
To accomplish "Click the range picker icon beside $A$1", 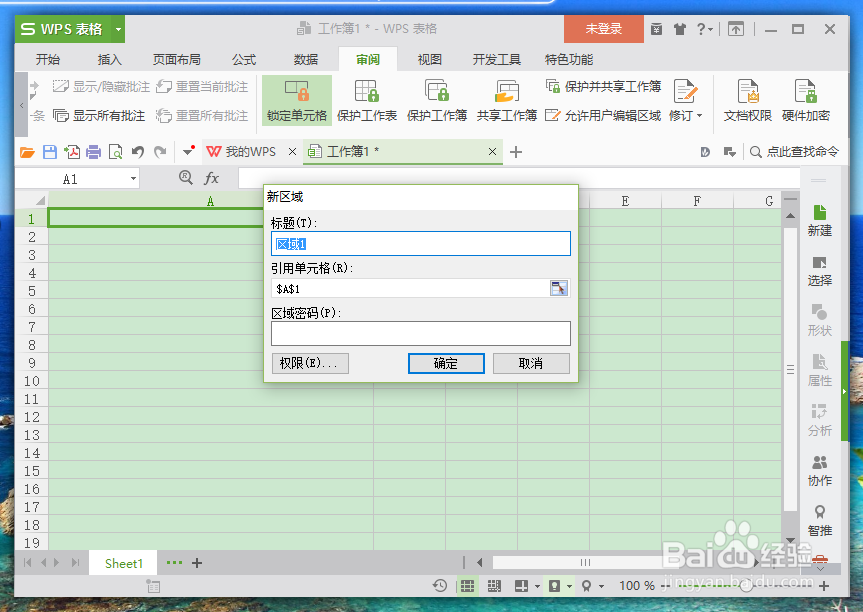I will point(559,288).
